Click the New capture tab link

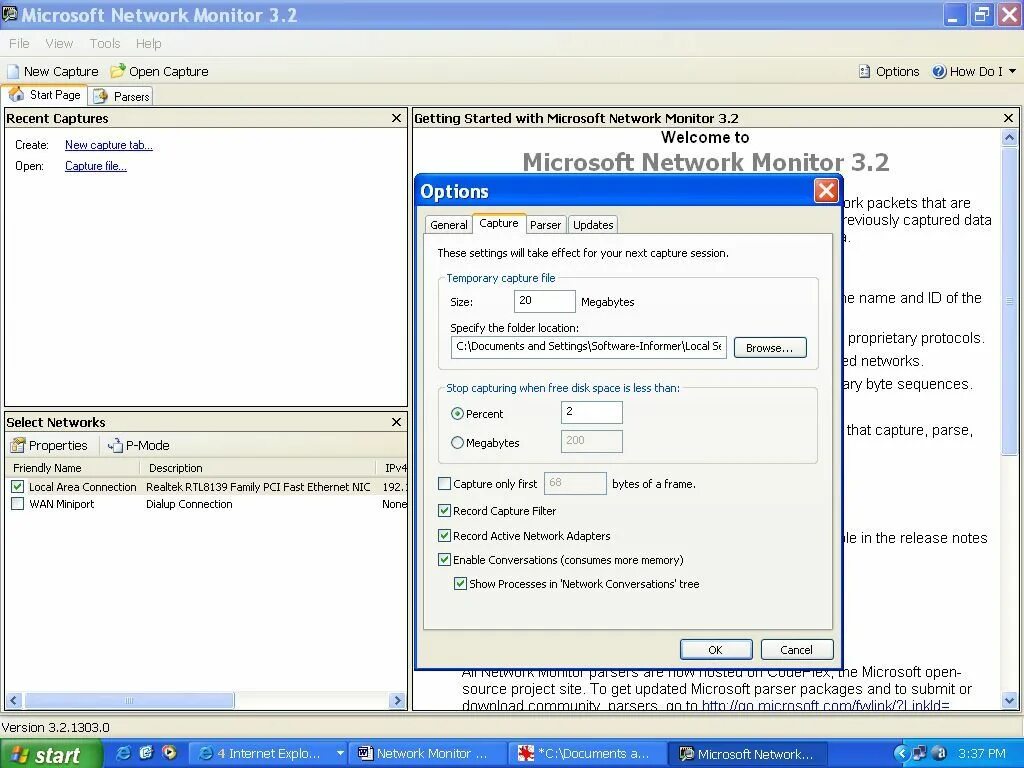(108, 145)
